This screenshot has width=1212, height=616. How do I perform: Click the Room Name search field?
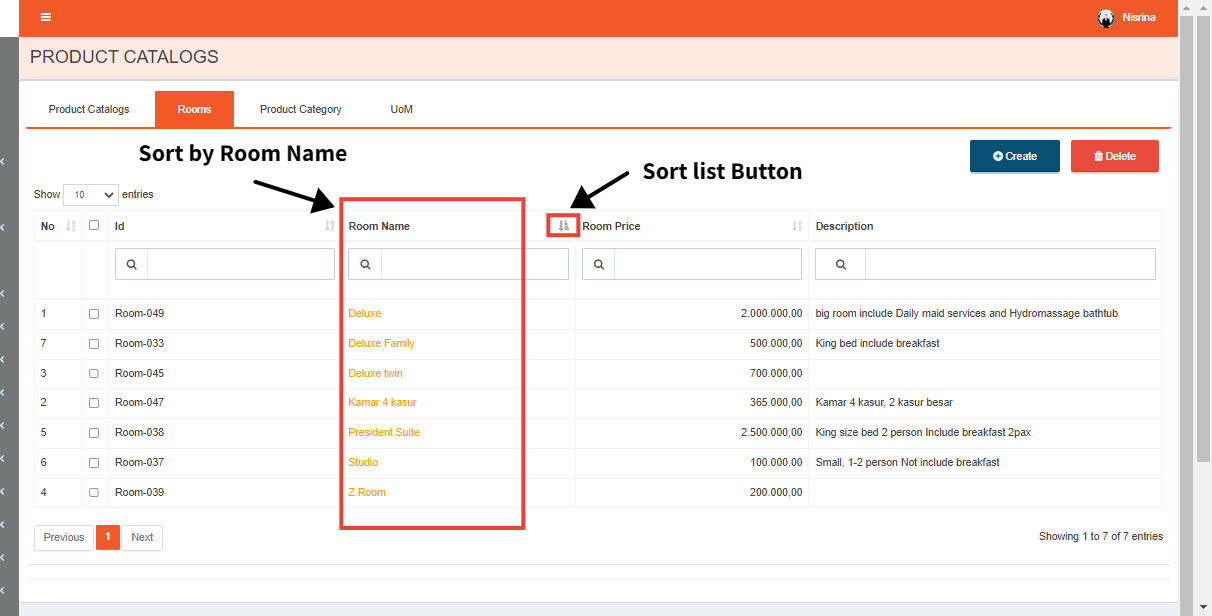(x=474, y=264)
